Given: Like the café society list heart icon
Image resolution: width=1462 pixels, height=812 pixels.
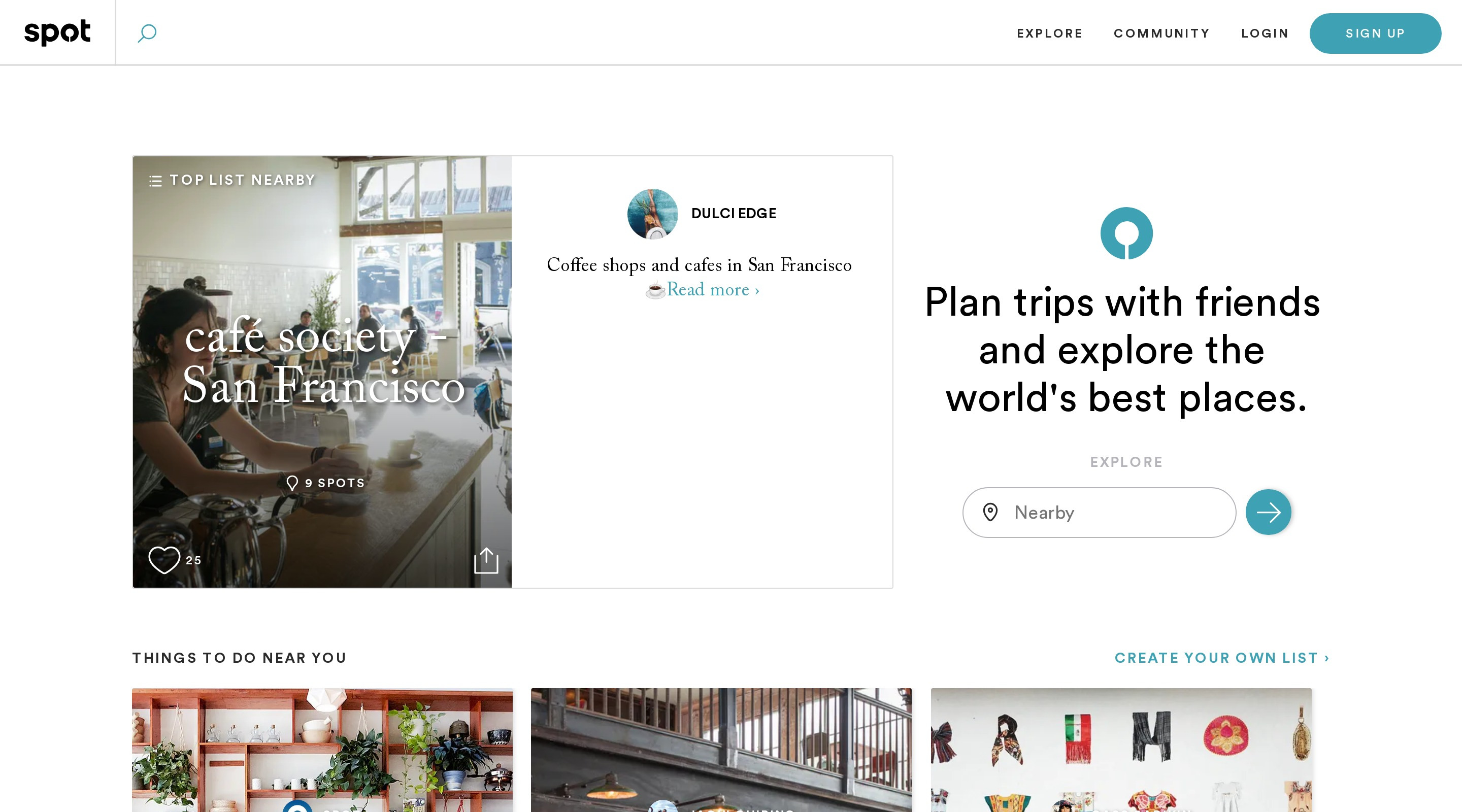Looking at the screenshot, I should point(164,560).
